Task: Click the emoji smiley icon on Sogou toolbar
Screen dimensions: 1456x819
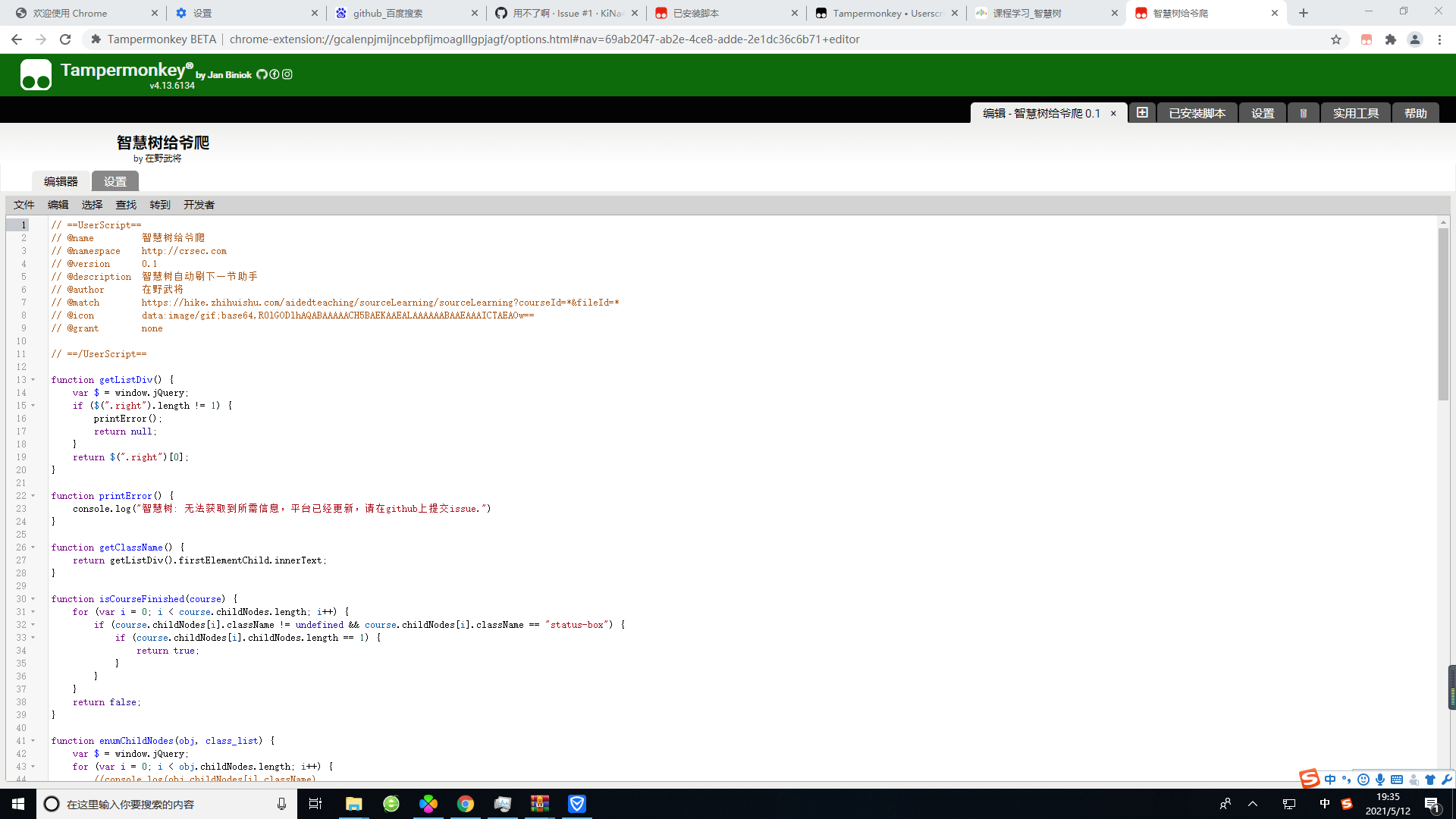Action: click(x=1363, y=780)
